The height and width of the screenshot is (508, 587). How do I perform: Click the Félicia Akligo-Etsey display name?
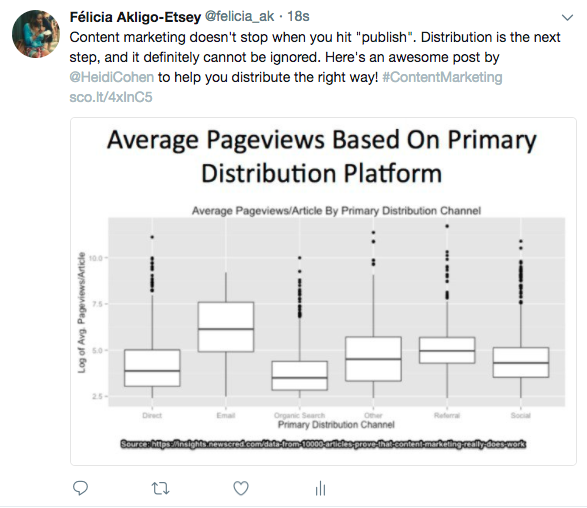tap(135, 17)
